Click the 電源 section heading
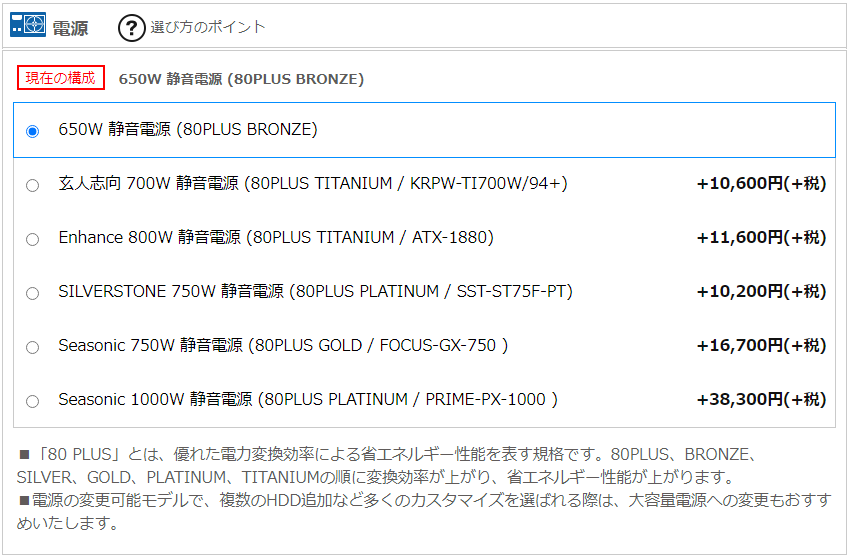Image resolution: width=851 pixels, height=559 pixels. [x=70, y=28]
